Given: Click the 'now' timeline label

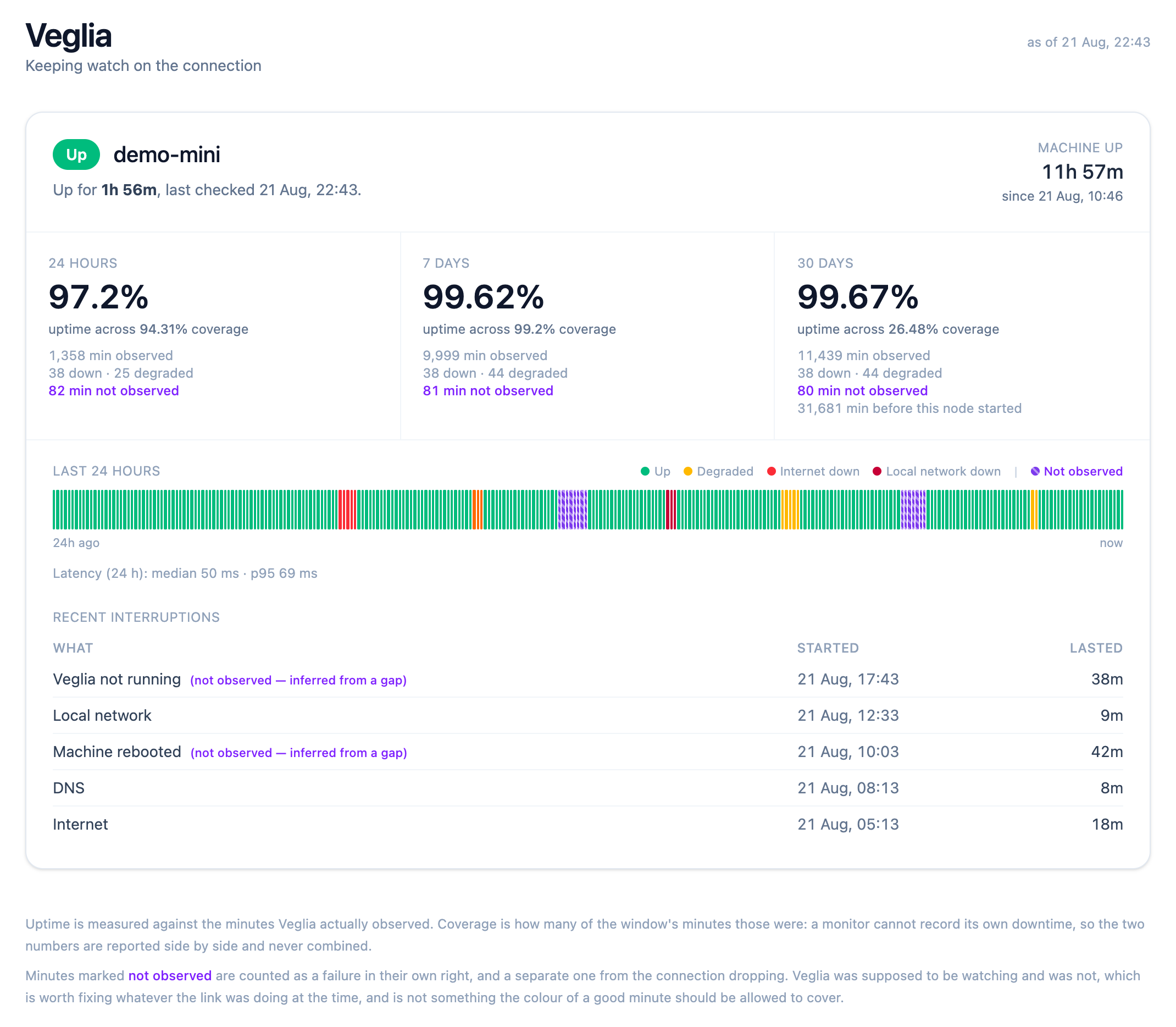Looking at the screenshot, I should point(1111,543).
